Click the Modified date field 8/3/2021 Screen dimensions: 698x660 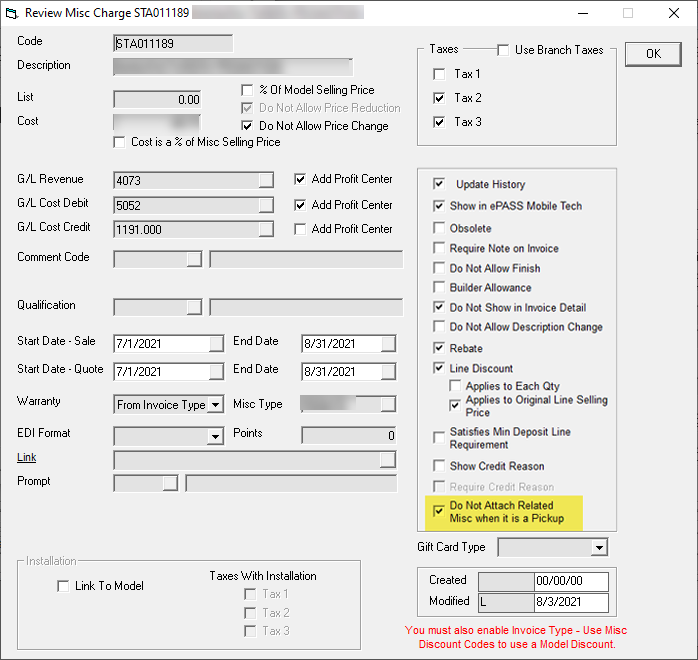571,602
